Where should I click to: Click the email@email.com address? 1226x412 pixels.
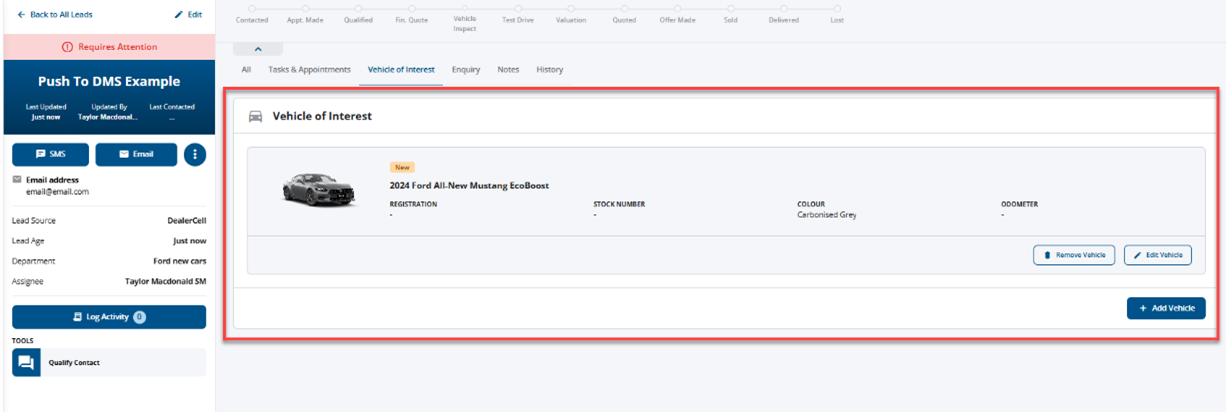(x=57, y=191)
